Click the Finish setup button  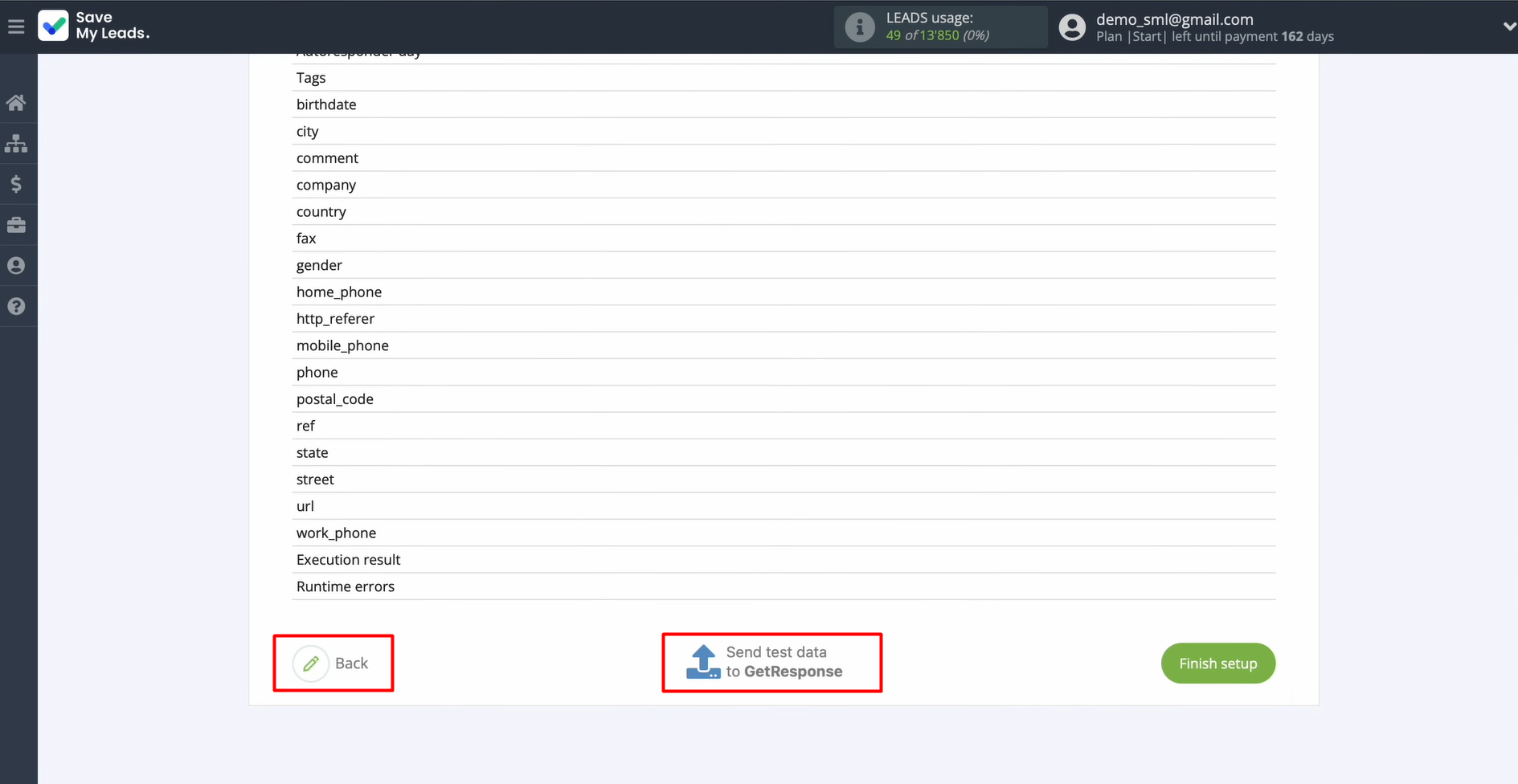tap(1217, 663)
